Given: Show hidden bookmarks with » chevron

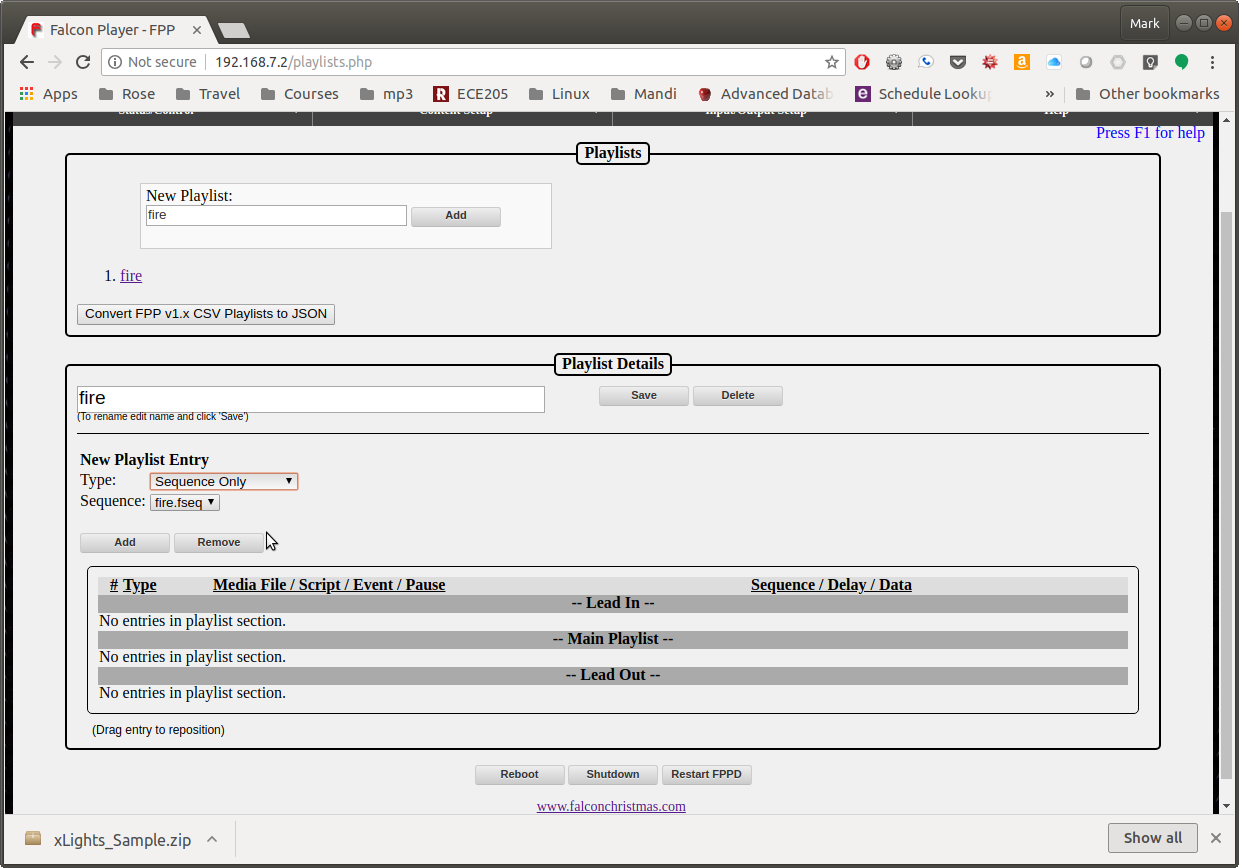Looking at the screenshot, I should coord(1049,94).
